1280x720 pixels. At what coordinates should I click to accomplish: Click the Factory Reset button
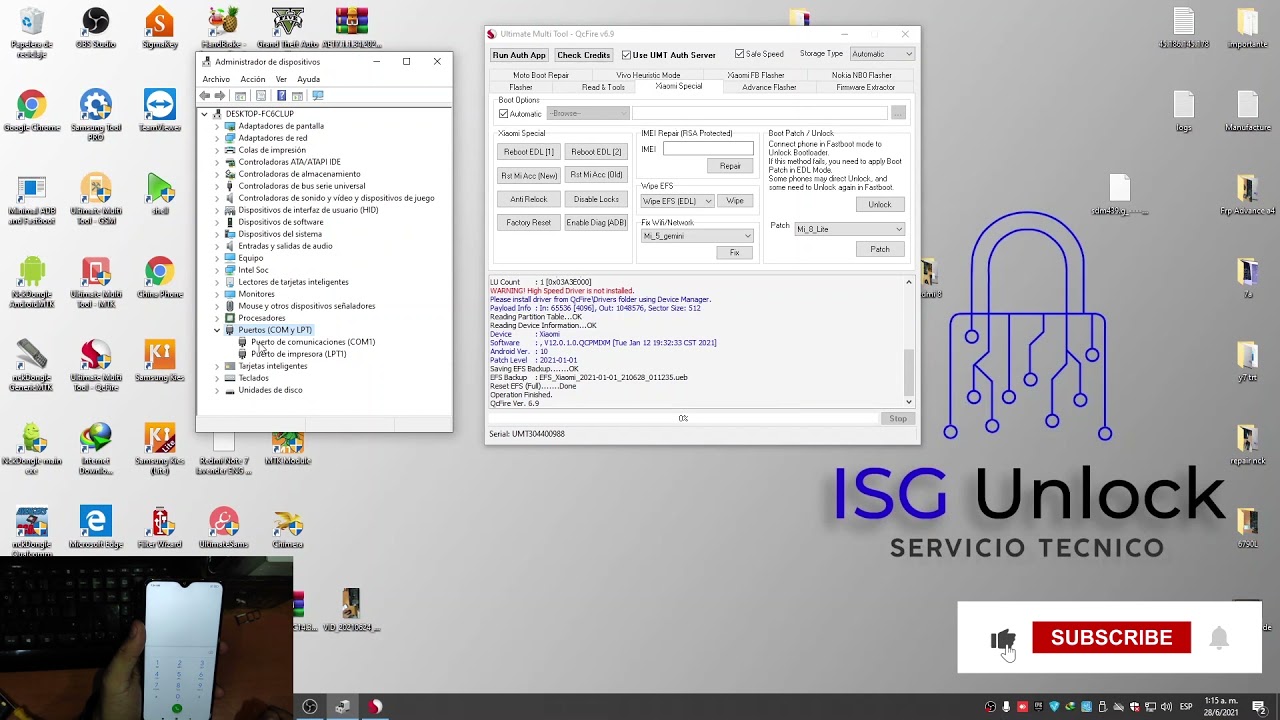click(x=529, y=223)
